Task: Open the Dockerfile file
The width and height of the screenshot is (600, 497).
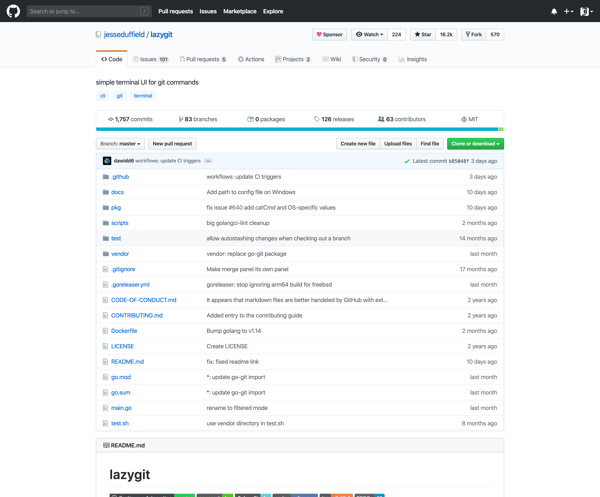Action: 124,331
